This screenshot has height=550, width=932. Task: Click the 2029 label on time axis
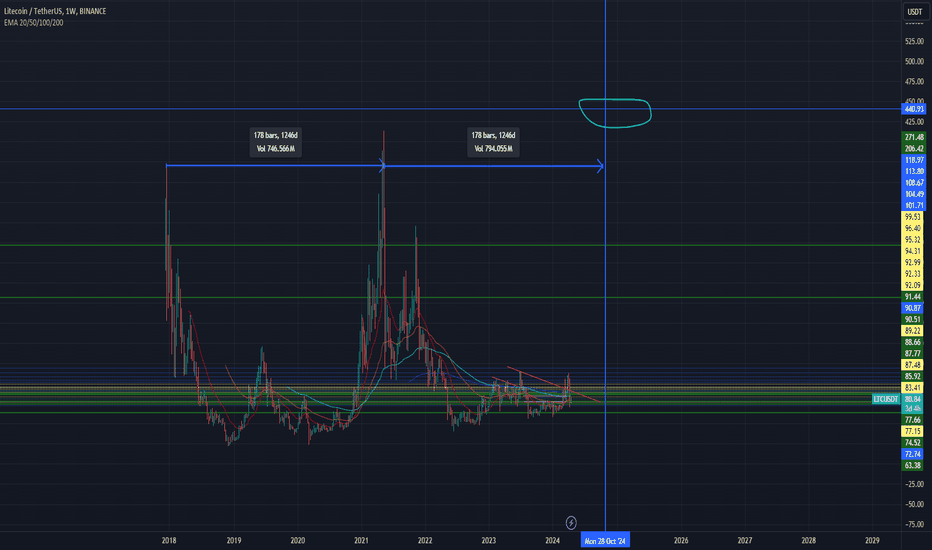coord(872,540)
